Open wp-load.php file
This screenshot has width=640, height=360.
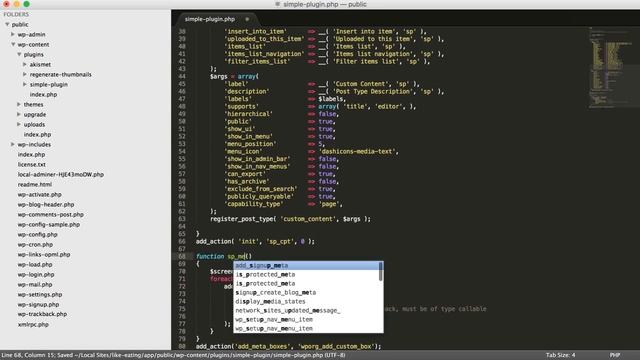pos(35,264)
